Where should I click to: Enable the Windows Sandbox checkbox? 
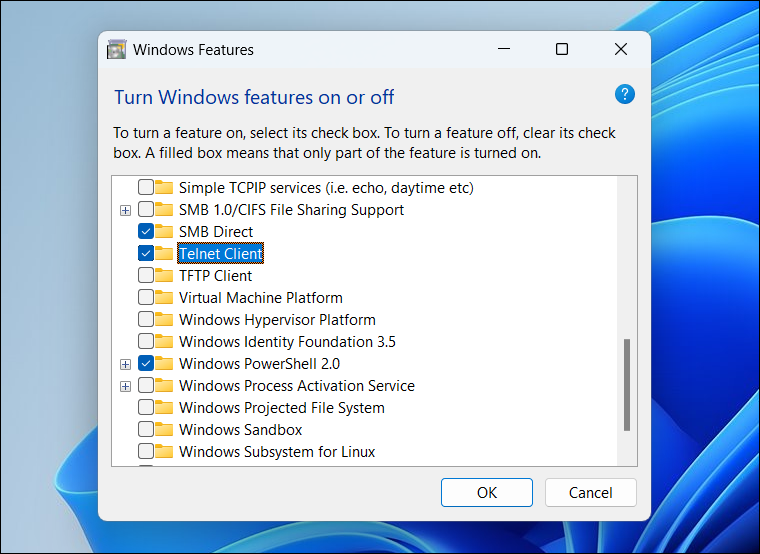(x=146, y=429)
